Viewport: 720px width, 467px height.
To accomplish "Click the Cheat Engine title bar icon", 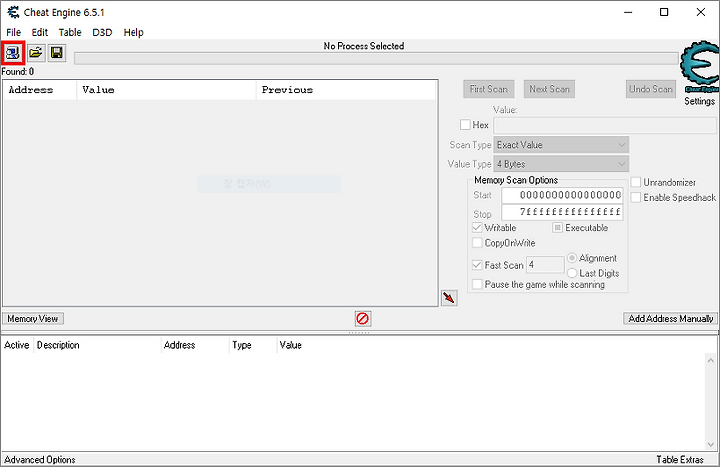I will point(13,12).
